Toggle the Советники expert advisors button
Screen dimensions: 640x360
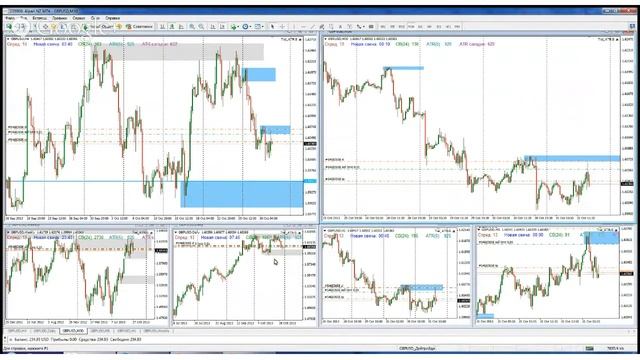point(140,27)
